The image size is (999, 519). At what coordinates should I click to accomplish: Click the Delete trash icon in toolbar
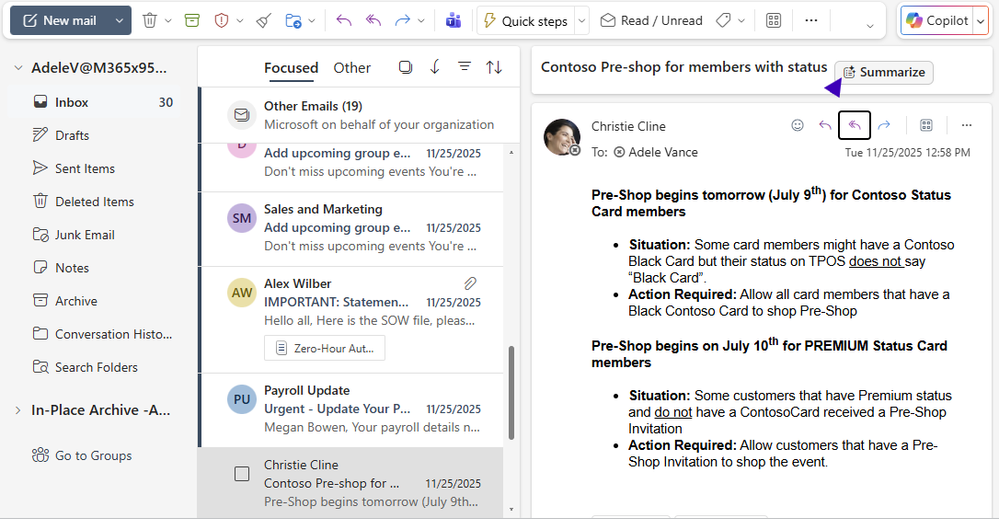click(x=150, y=20)
